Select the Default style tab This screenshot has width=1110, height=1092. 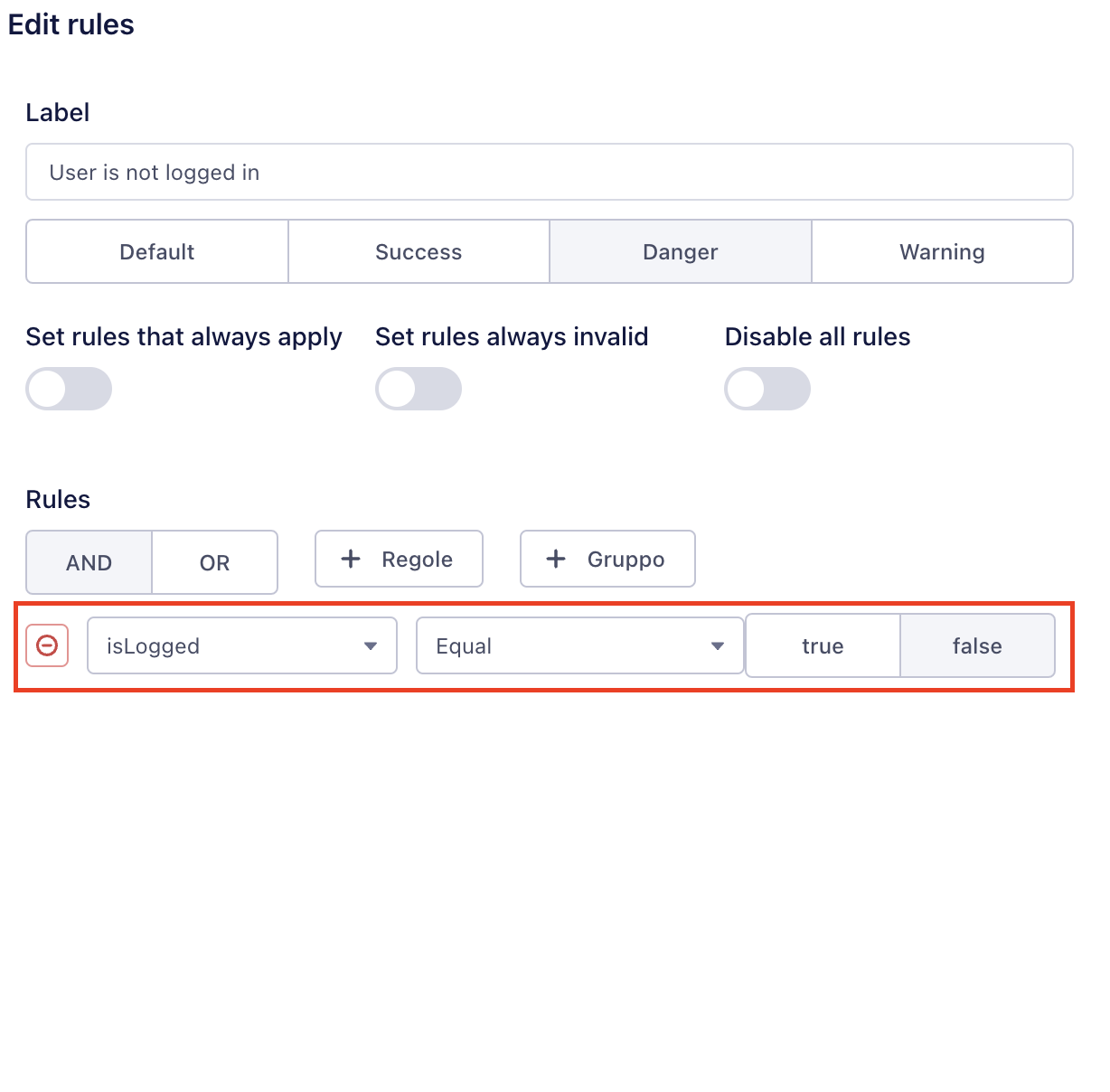coord(157,251)
